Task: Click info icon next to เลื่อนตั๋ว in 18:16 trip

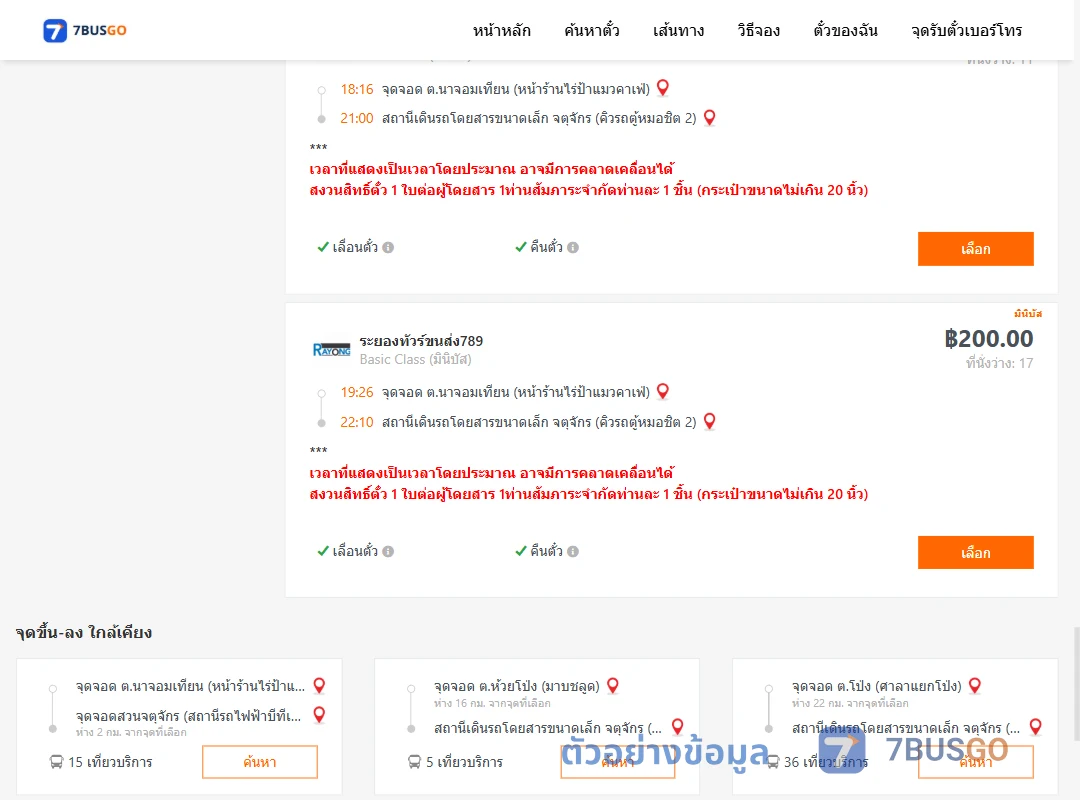Action: [x=388, y=247]
